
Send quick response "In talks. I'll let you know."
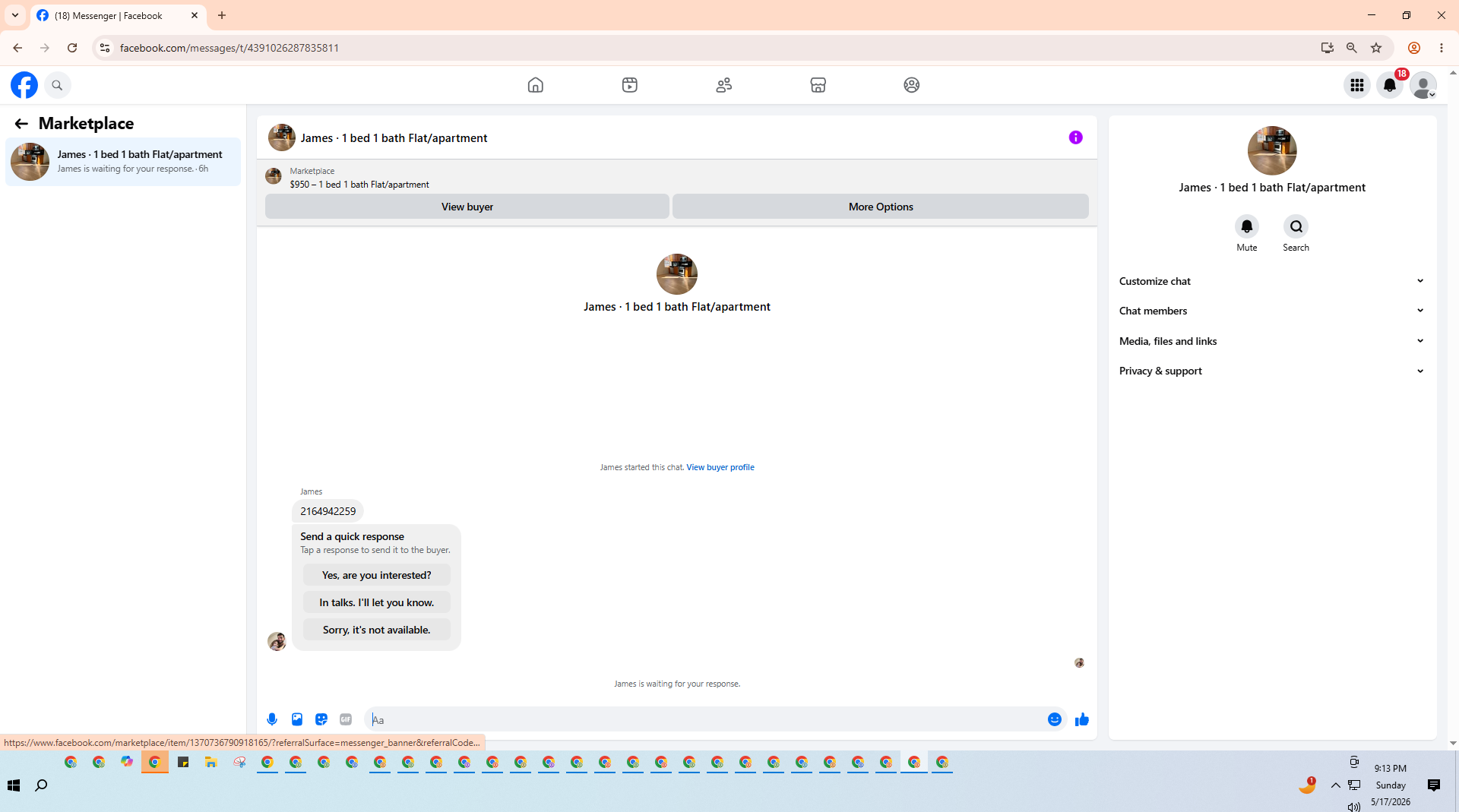(377, 602)
